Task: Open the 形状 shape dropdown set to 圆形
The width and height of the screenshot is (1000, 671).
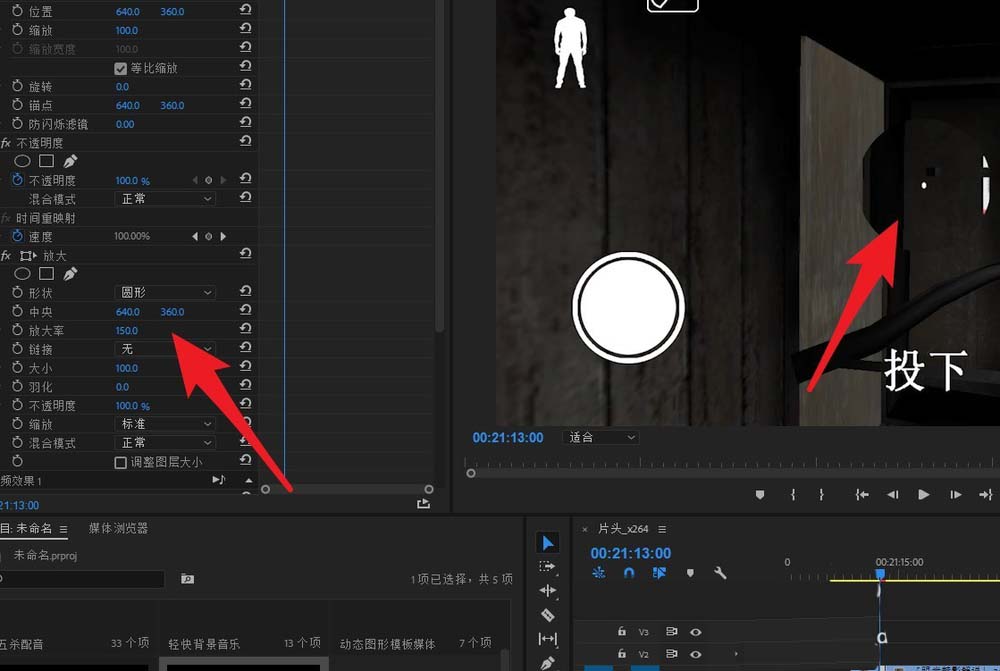Action: (164, 293)
